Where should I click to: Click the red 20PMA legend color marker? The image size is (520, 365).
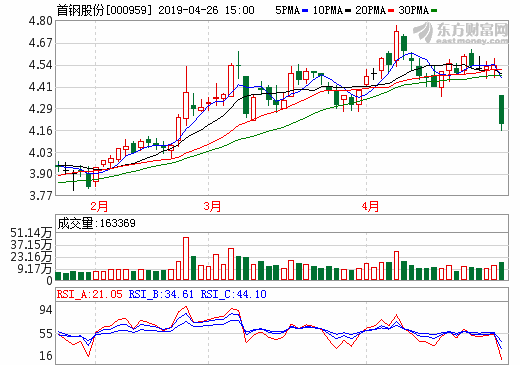(x=391, y=11)
